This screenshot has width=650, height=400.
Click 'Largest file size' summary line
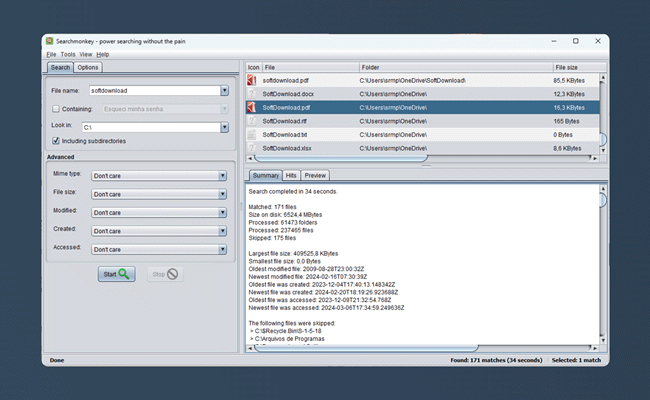click(293, 253)
